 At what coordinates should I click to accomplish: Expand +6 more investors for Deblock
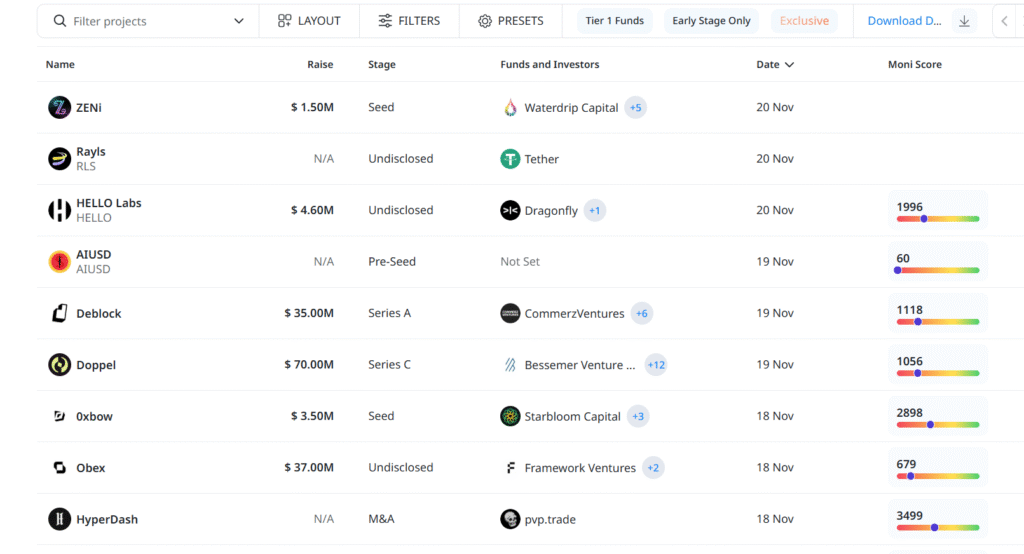642,314
